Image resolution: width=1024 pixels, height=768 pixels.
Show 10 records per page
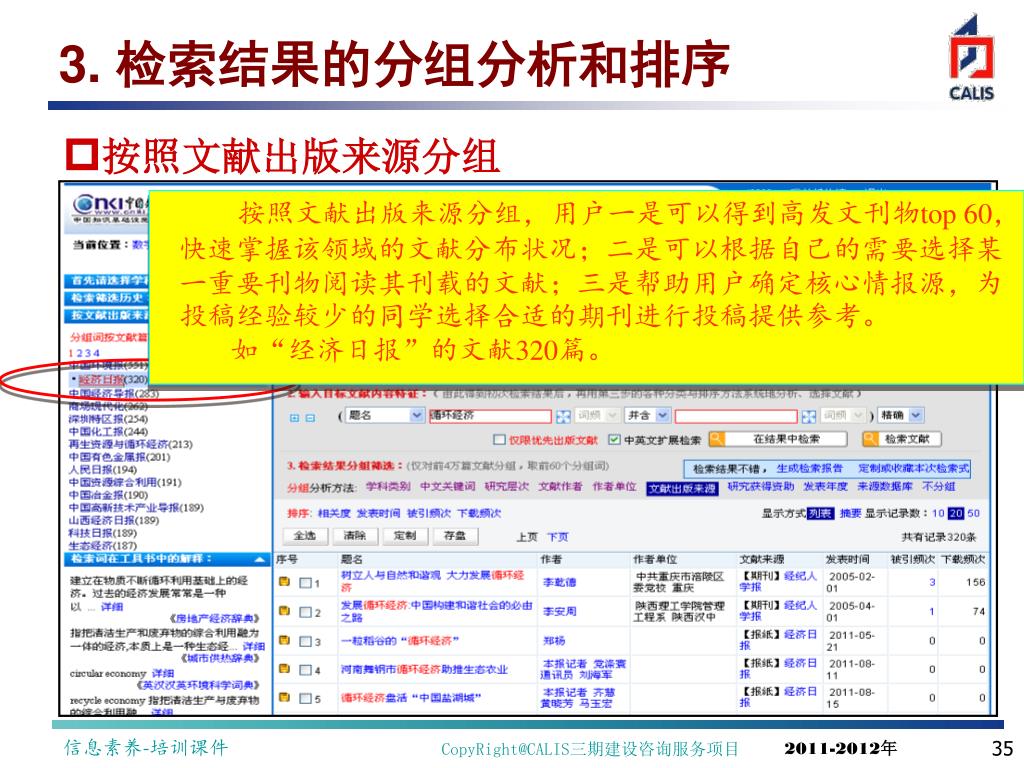point(938,513)
